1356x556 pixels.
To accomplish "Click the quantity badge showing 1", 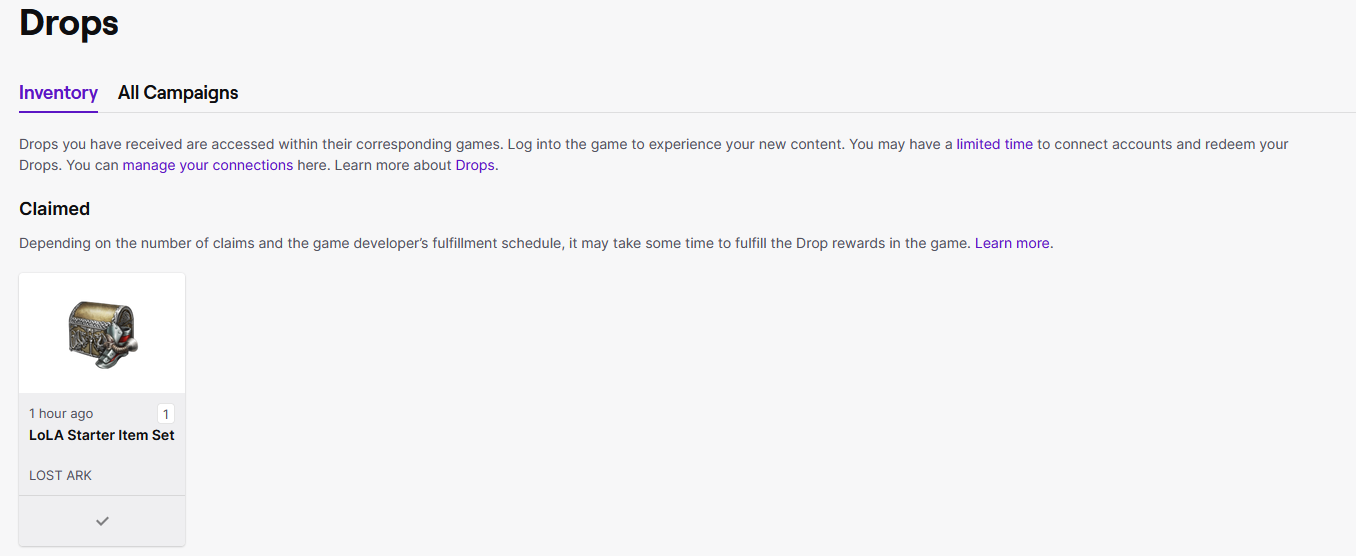I will pos(165,414).
